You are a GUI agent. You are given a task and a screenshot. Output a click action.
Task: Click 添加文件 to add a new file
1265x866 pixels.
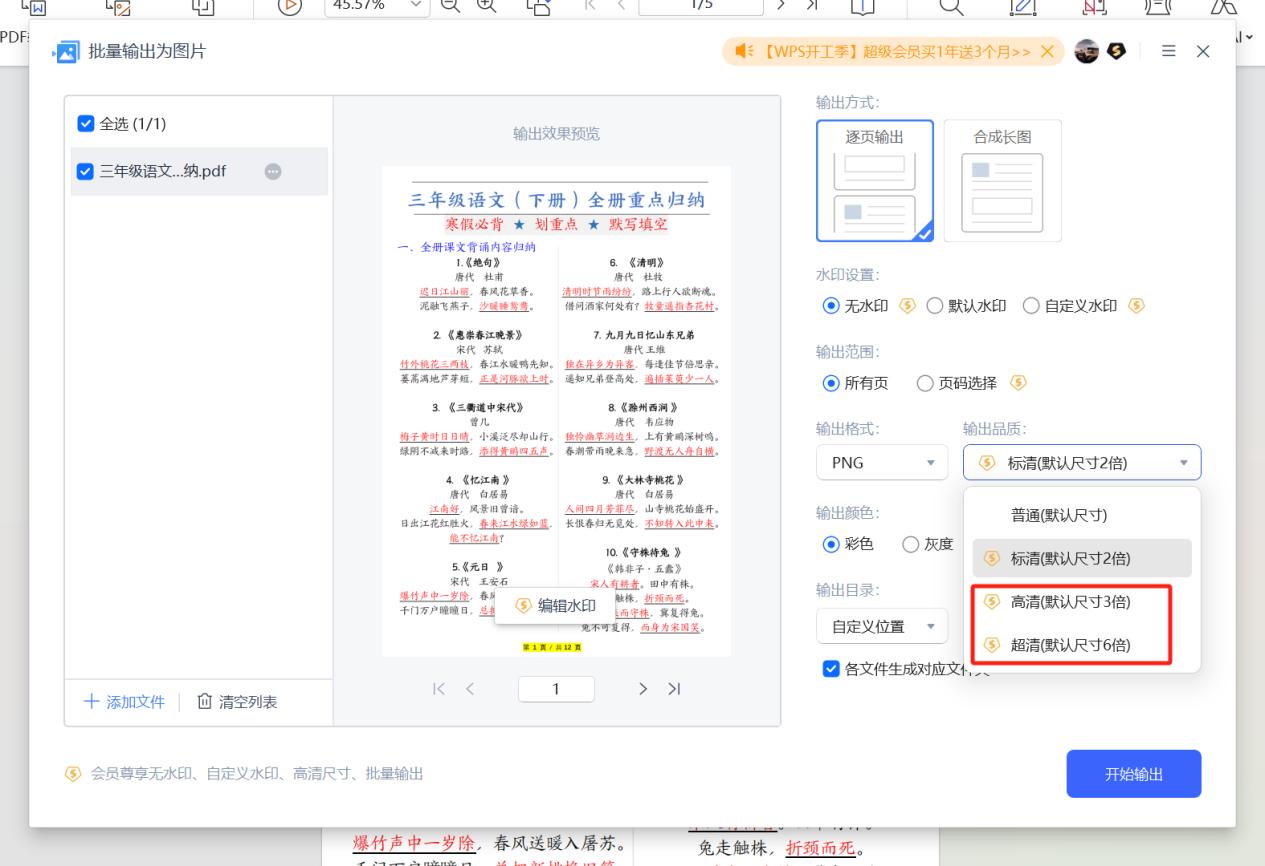coord(122,702)
